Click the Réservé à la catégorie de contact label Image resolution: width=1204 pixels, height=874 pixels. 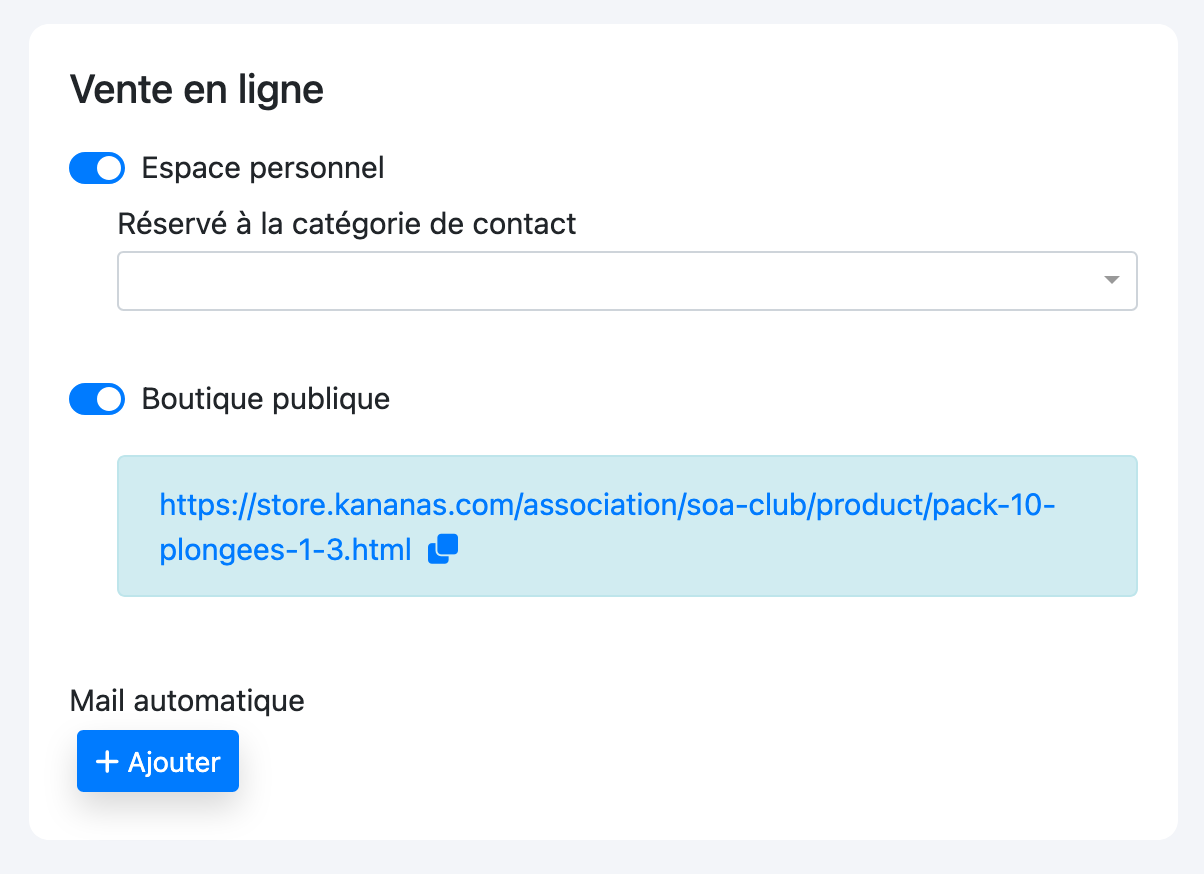[347, 223]
